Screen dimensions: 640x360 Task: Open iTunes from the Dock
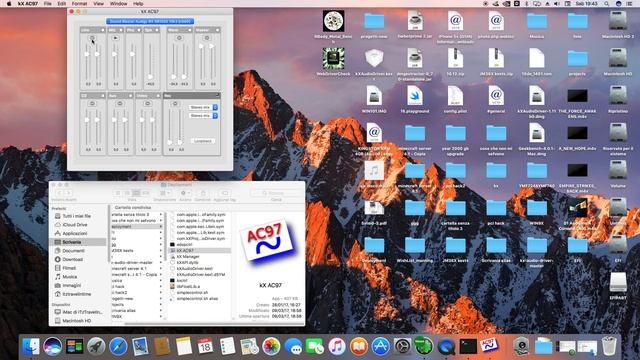(x=337, y=346)
